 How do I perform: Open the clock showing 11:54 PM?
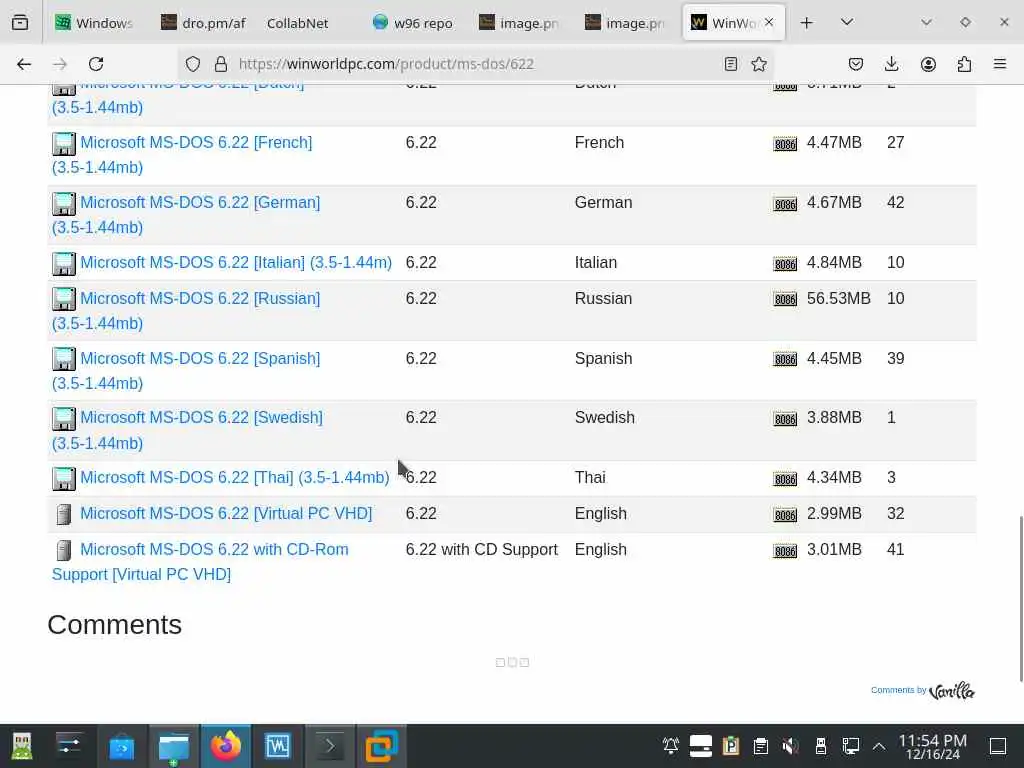click(x=933, y=746)
